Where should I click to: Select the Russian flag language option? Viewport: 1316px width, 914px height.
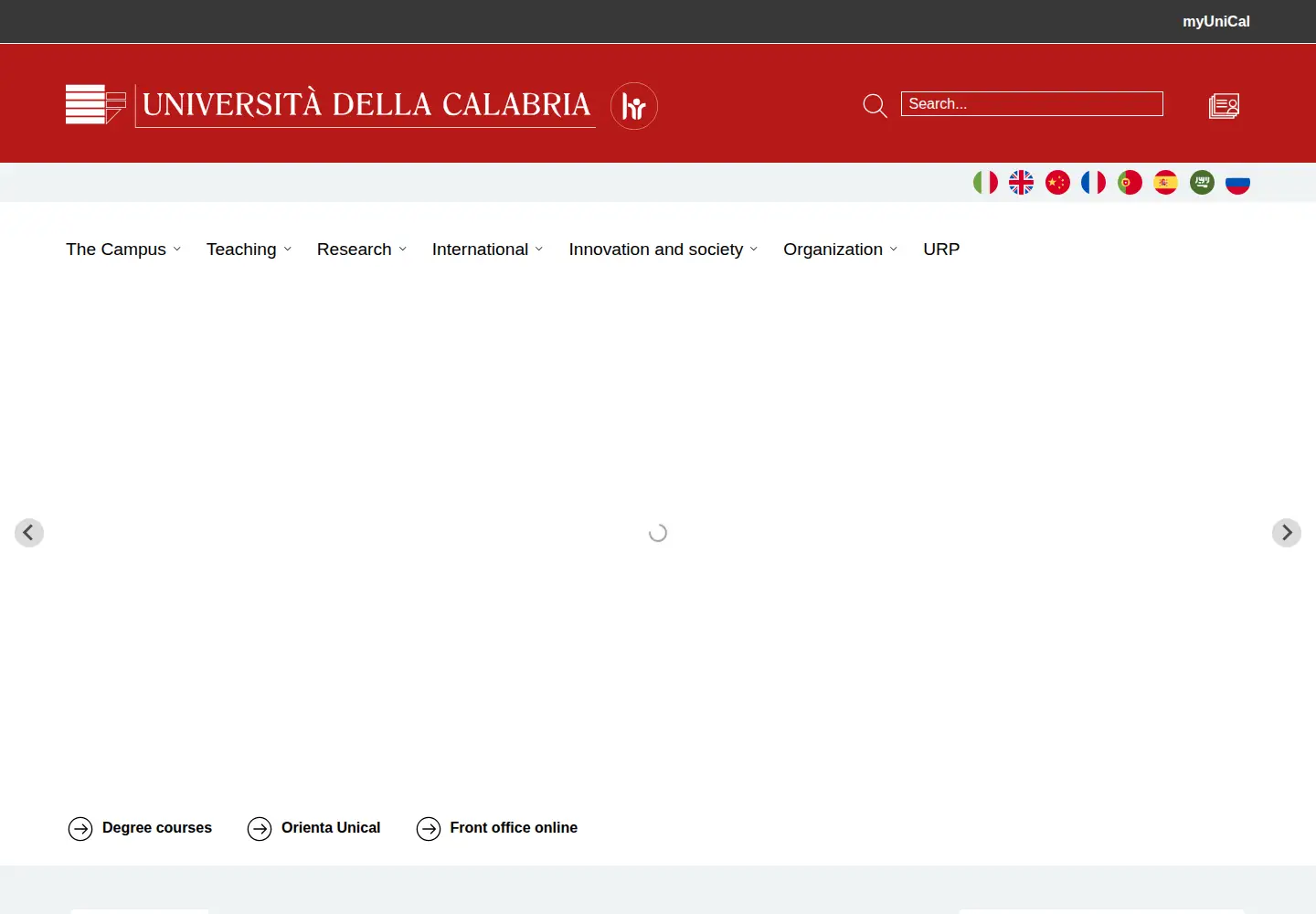coord(1237,183)
